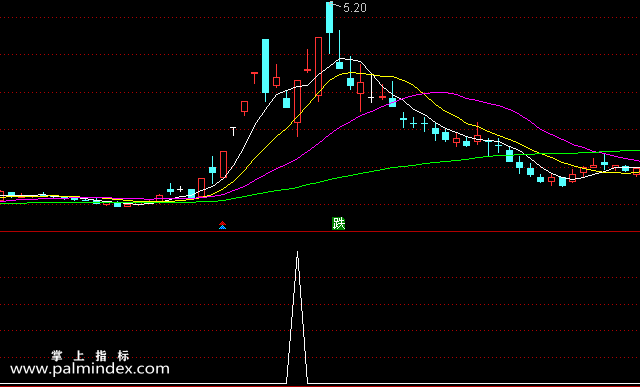
Task: Click the small white plus doji candle
Action: pyautogui.click(x=180, y=189)
